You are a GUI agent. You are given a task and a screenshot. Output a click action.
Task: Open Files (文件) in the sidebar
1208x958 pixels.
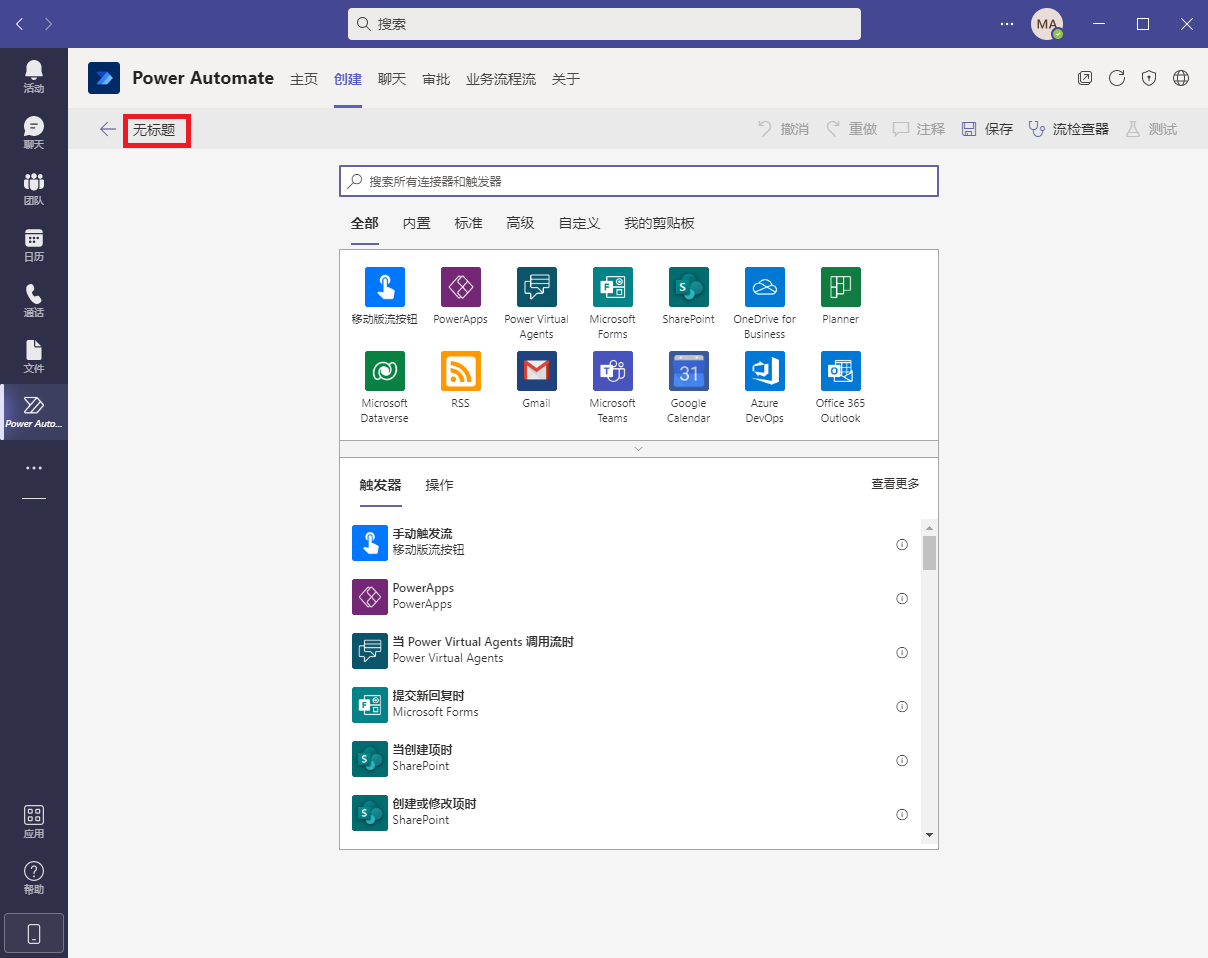coord(34,356)
